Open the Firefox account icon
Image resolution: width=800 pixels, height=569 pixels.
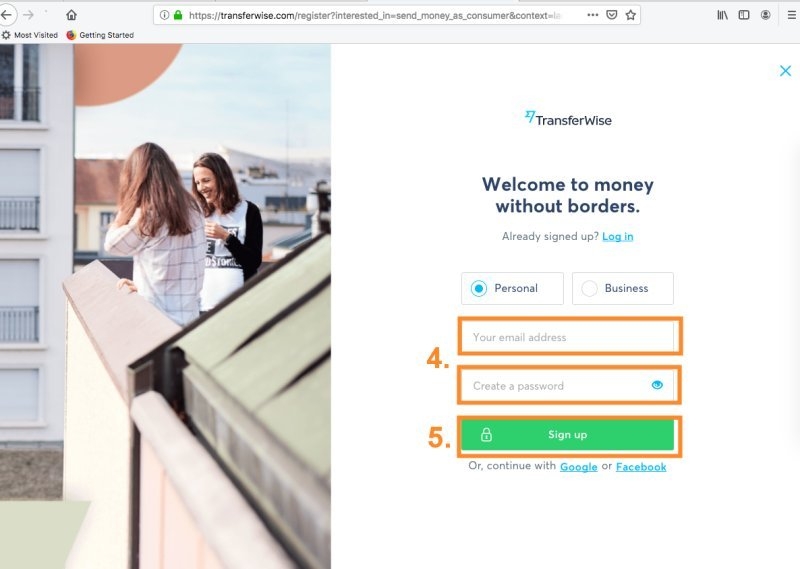[x=765, y=15]
